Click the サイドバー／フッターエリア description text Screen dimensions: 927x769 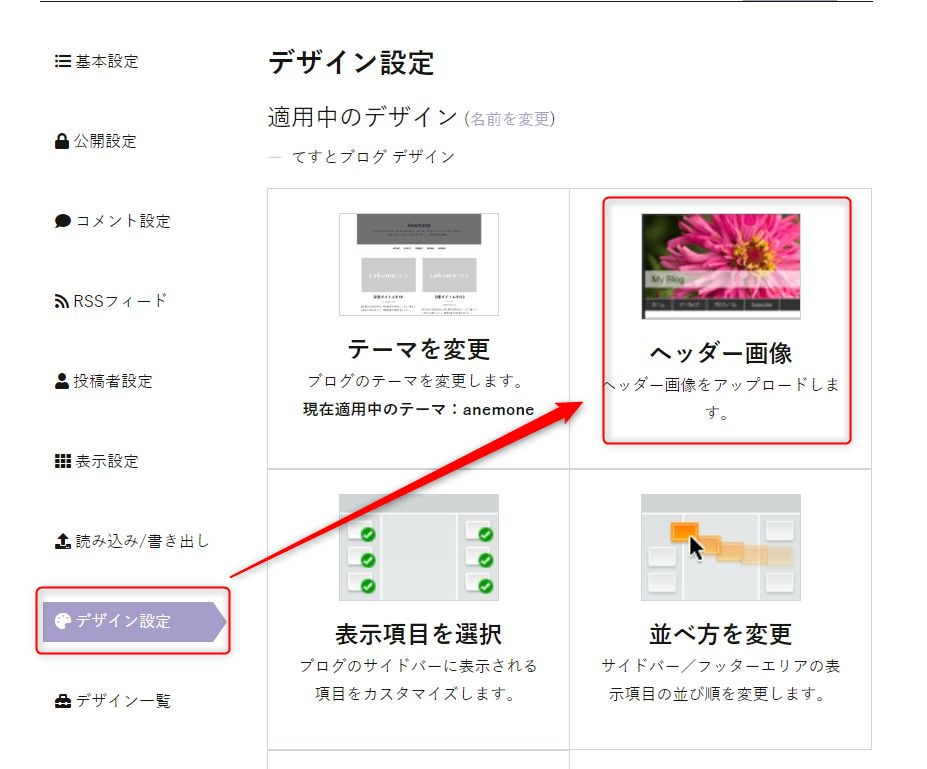pos(721,680)
